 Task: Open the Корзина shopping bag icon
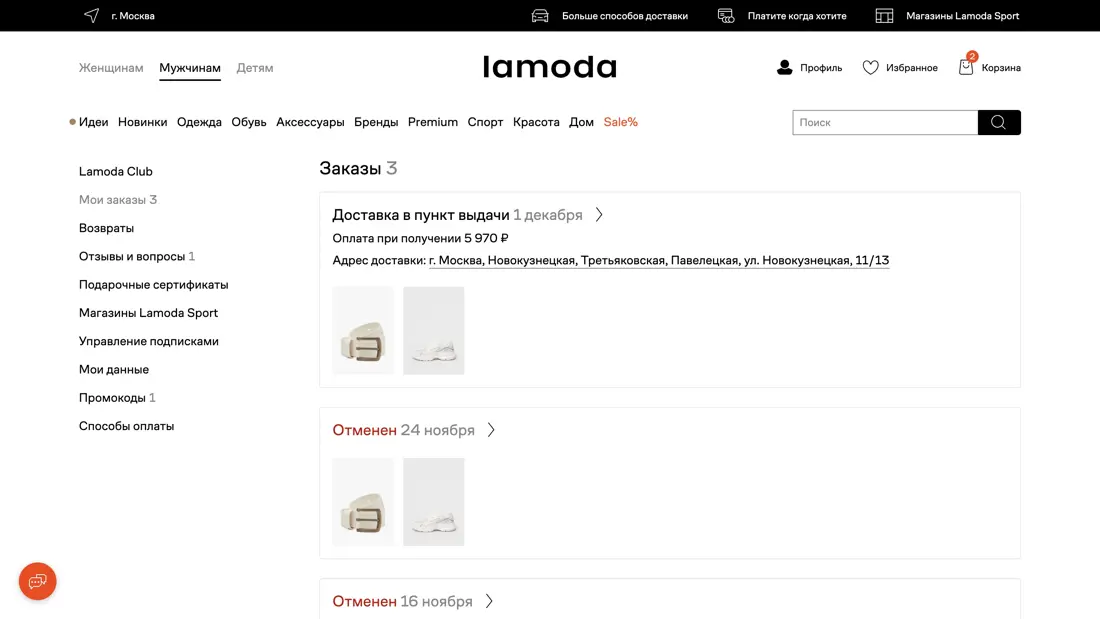pyautogui.click(x=966, y=67)
